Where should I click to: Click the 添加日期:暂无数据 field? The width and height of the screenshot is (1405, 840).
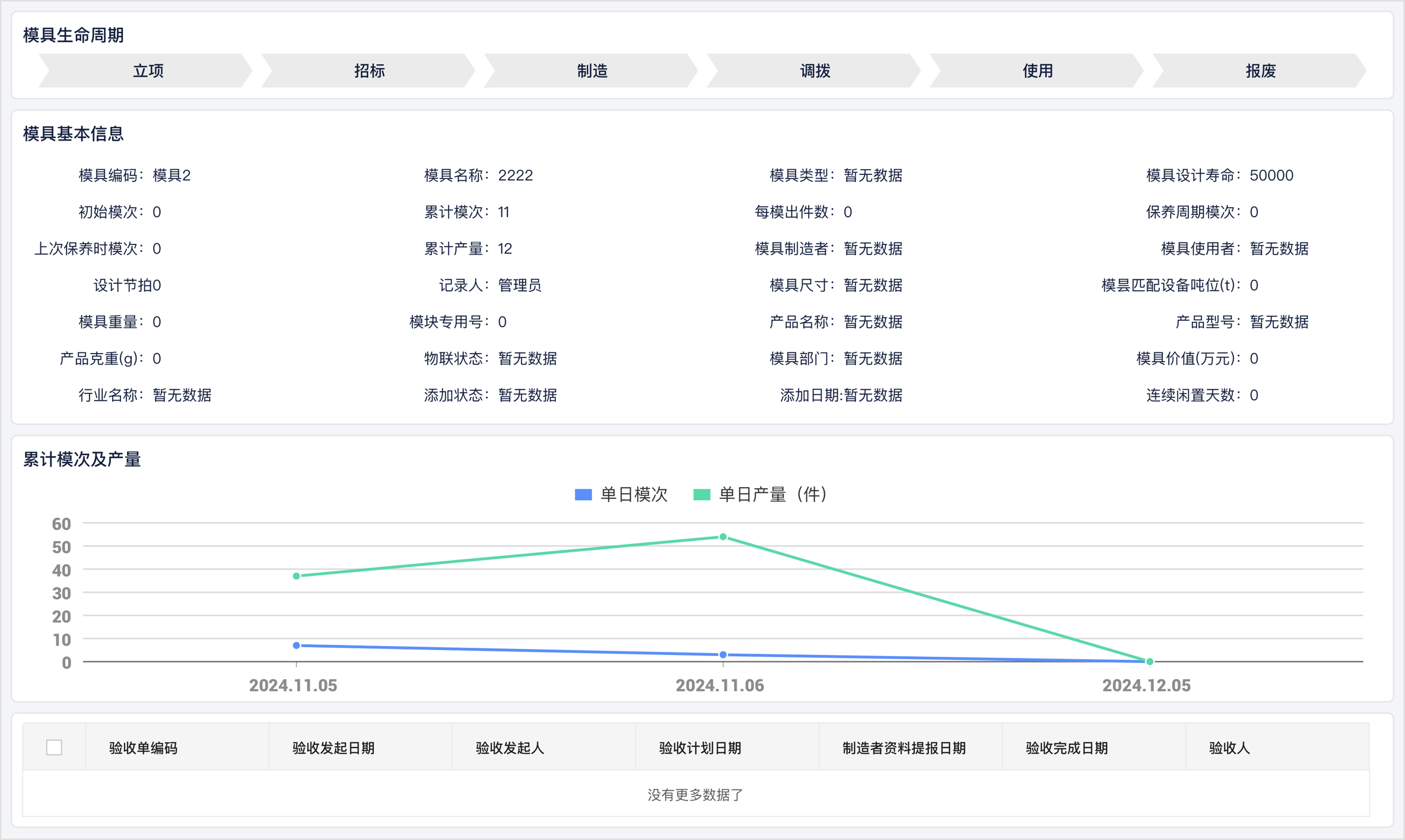click(841, 395)
